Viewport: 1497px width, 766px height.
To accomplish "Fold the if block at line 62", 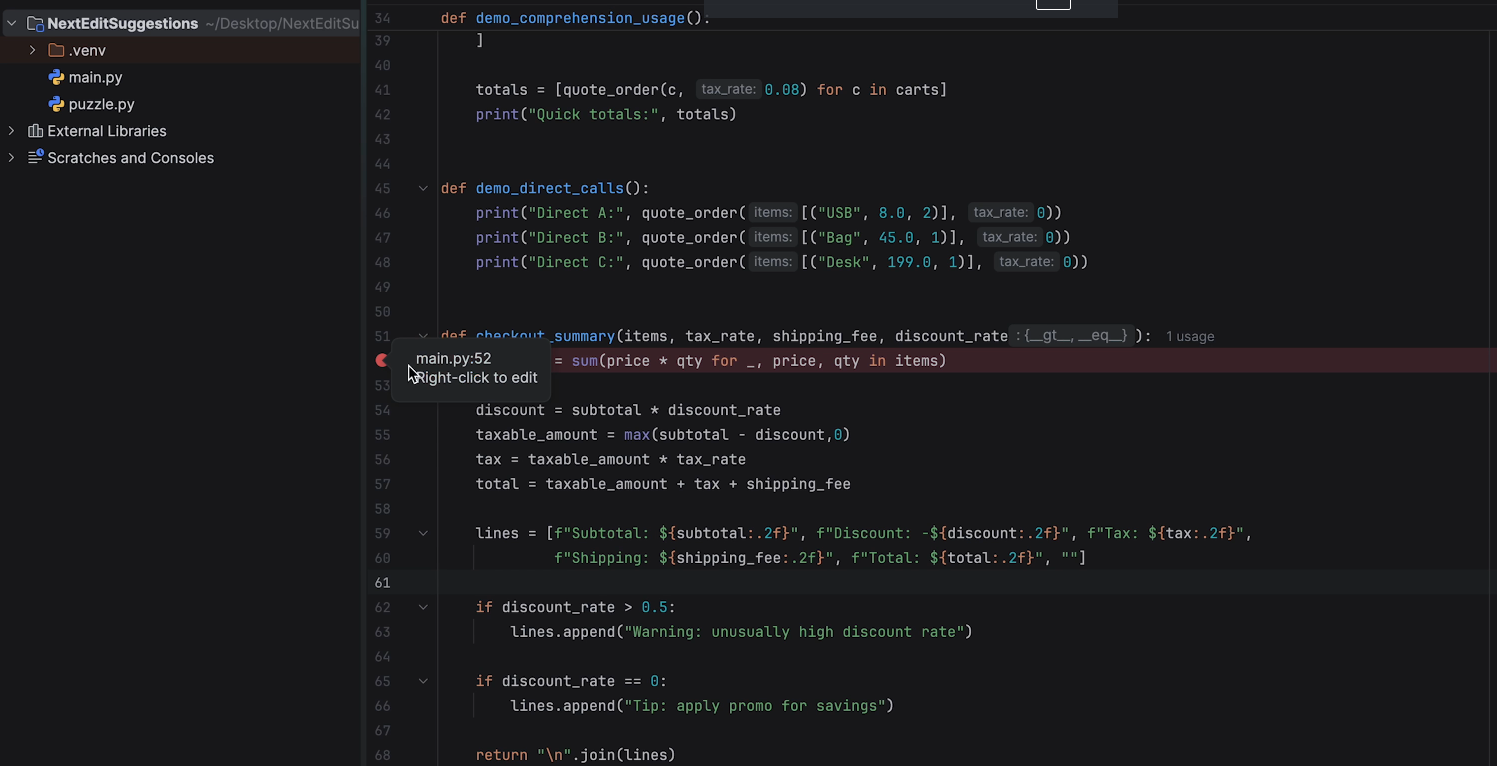I will point(423,607).
